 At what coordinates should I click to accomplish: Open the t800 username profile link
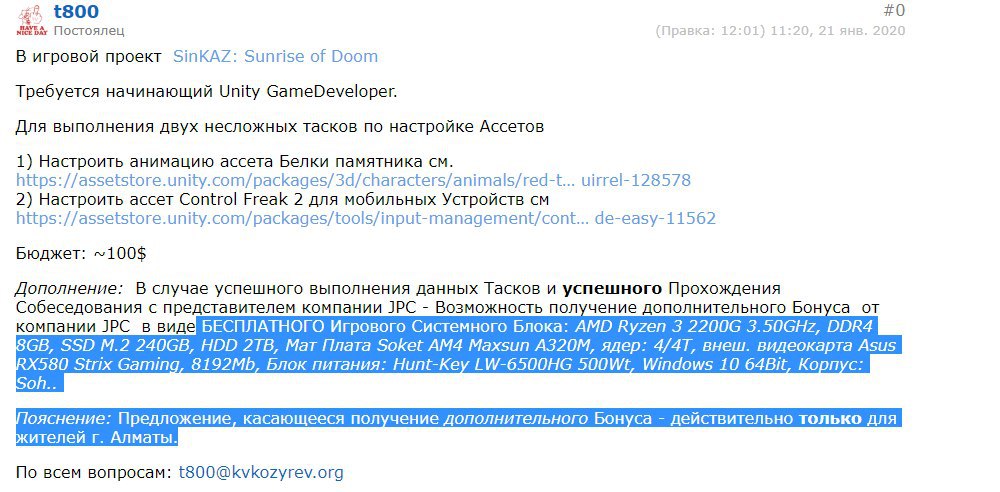[x=76, y=11]
